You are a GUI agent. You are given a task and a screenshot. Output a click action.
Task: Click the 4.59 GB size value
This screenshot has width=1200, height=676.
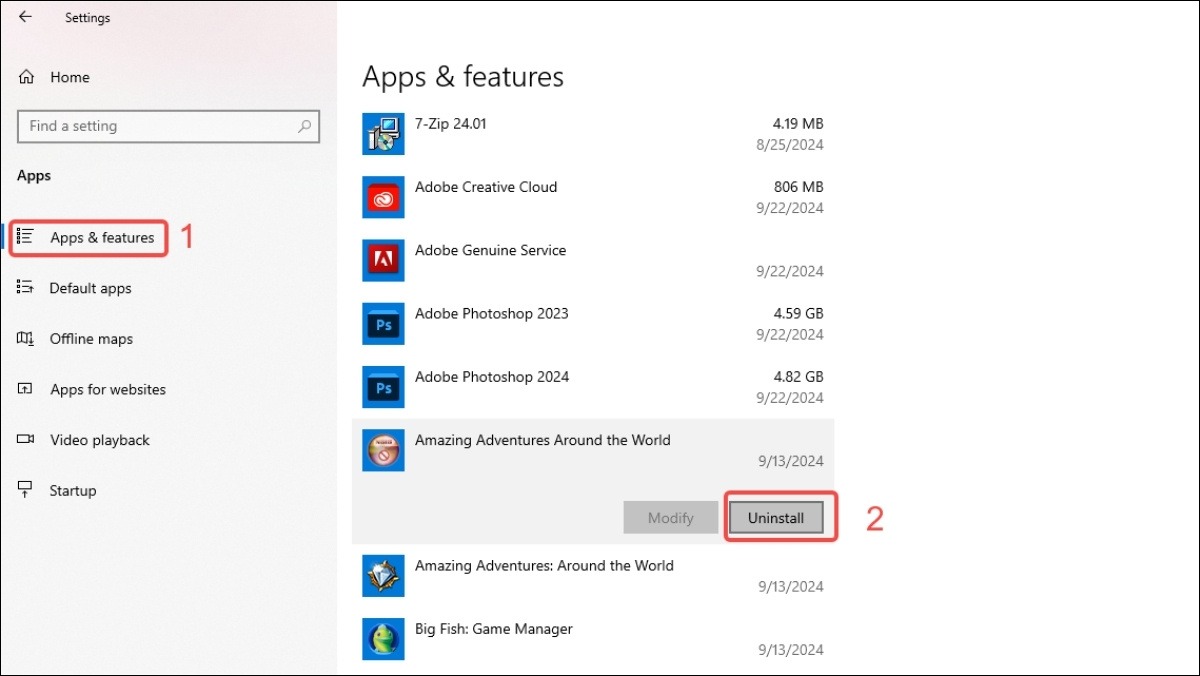click(x=798, y=313)
